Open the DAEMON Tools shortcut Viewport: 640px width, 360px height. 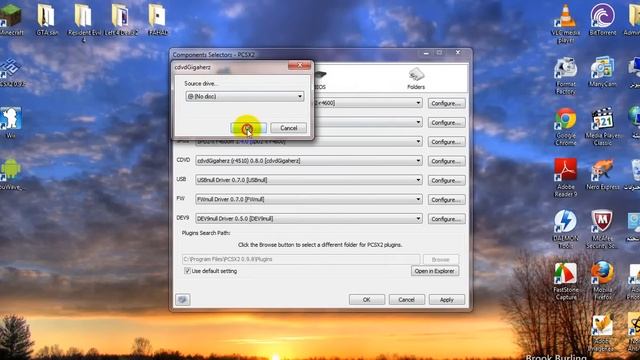[x=565, y=229]
